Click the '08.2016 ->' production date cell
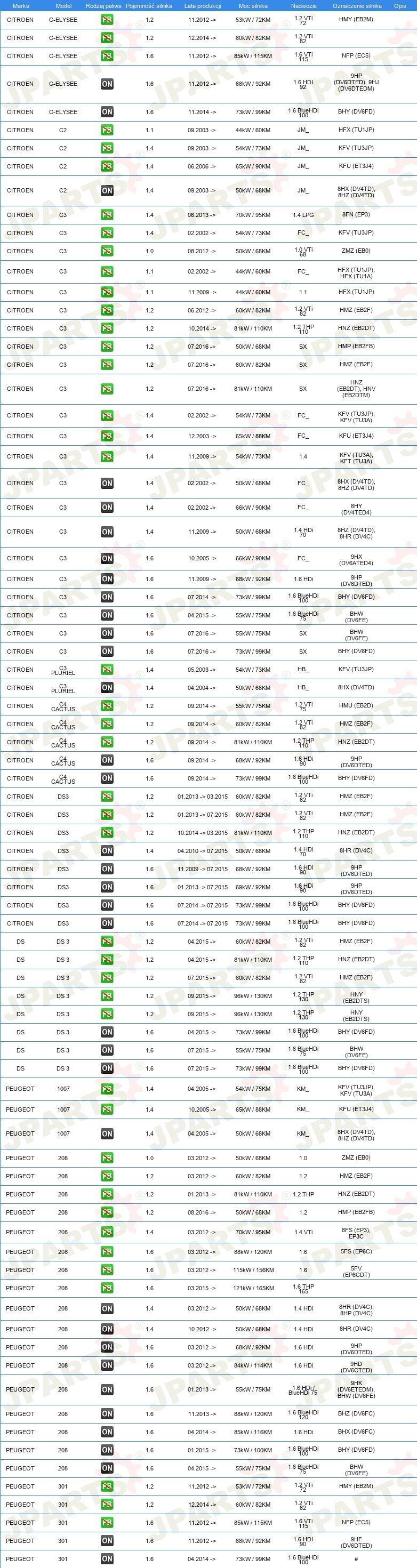 tap(202, 1212)
